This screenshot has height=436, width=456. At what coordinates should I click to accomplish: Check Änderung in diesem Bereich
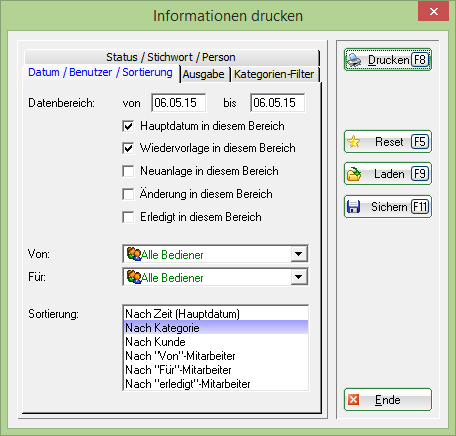[x=128, y=194]
